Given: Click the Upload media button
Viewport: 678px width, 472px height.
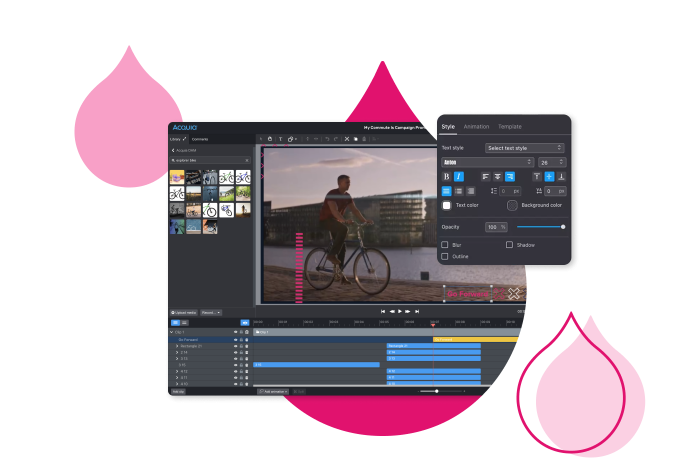Looking at the screenshot, I should tap(184, 313).
